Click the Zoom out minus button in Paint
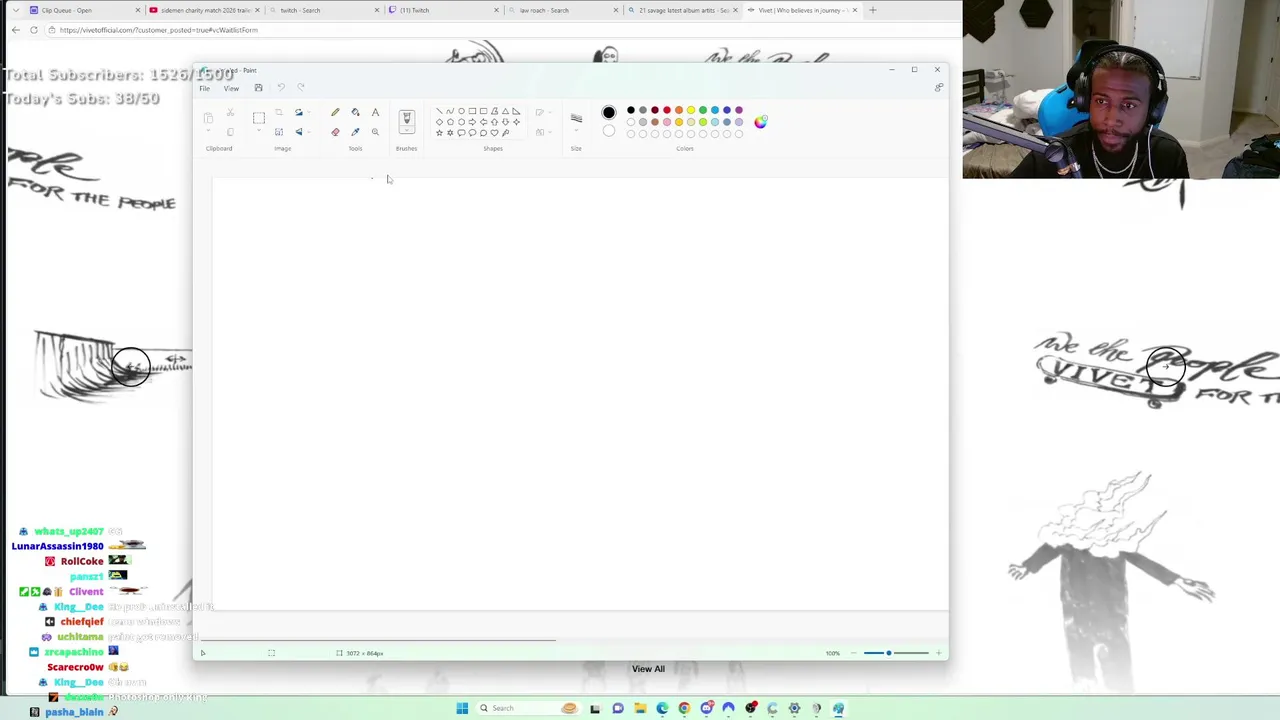1280x720 pixels. tap(853, 653)
